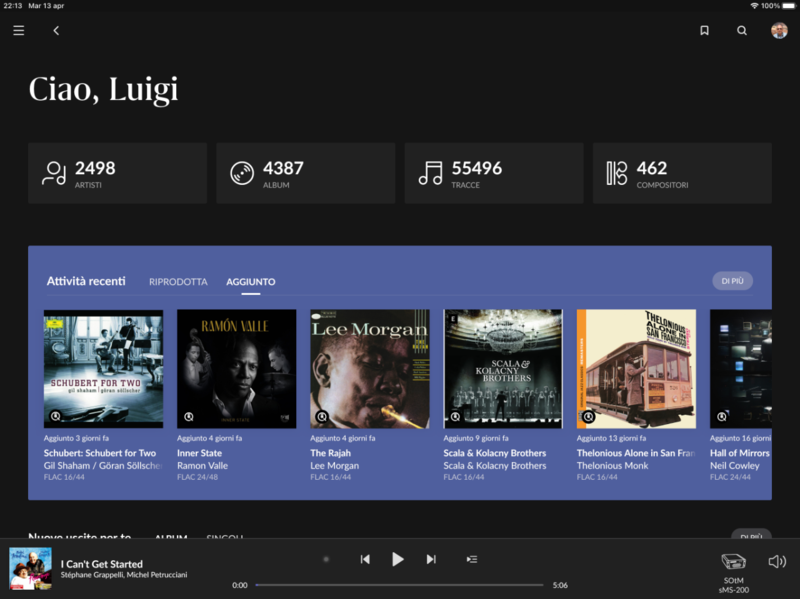Open the user profile avatar

coord(779,31)
